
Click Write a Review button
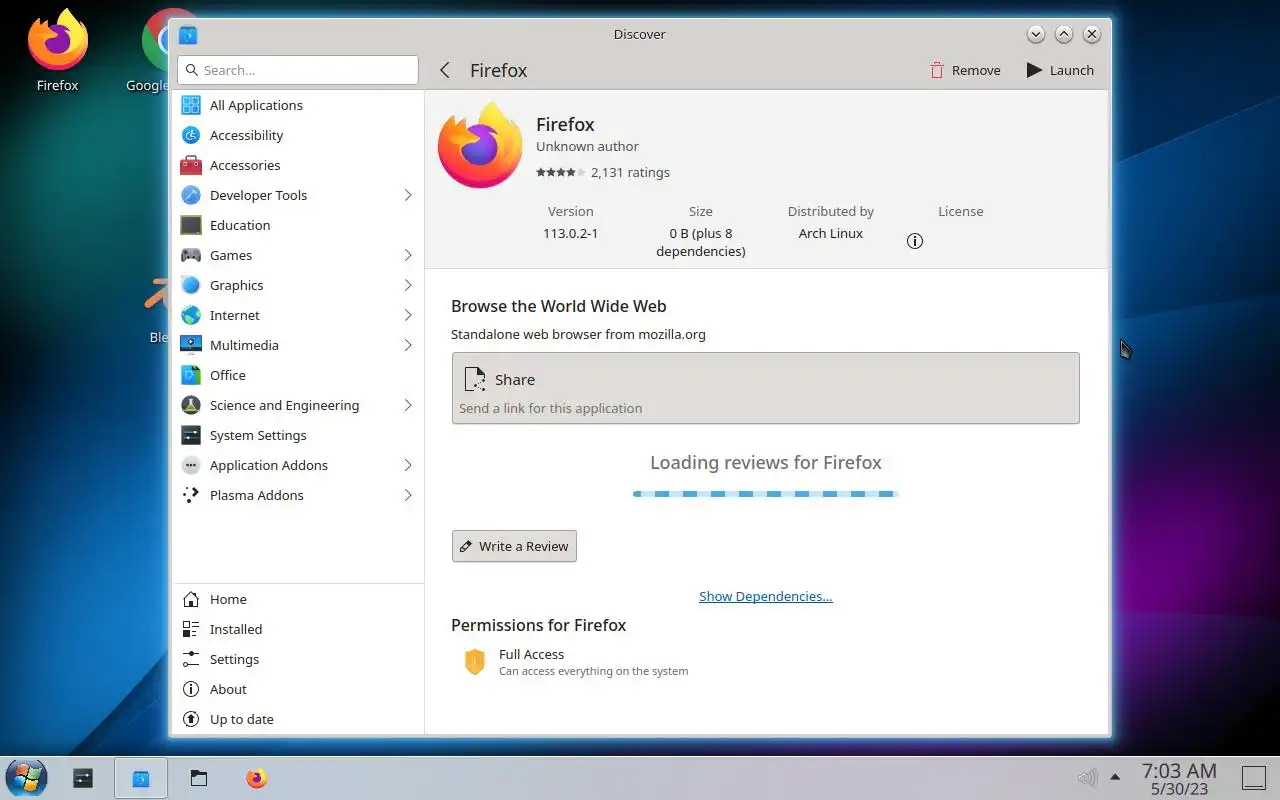514,546
